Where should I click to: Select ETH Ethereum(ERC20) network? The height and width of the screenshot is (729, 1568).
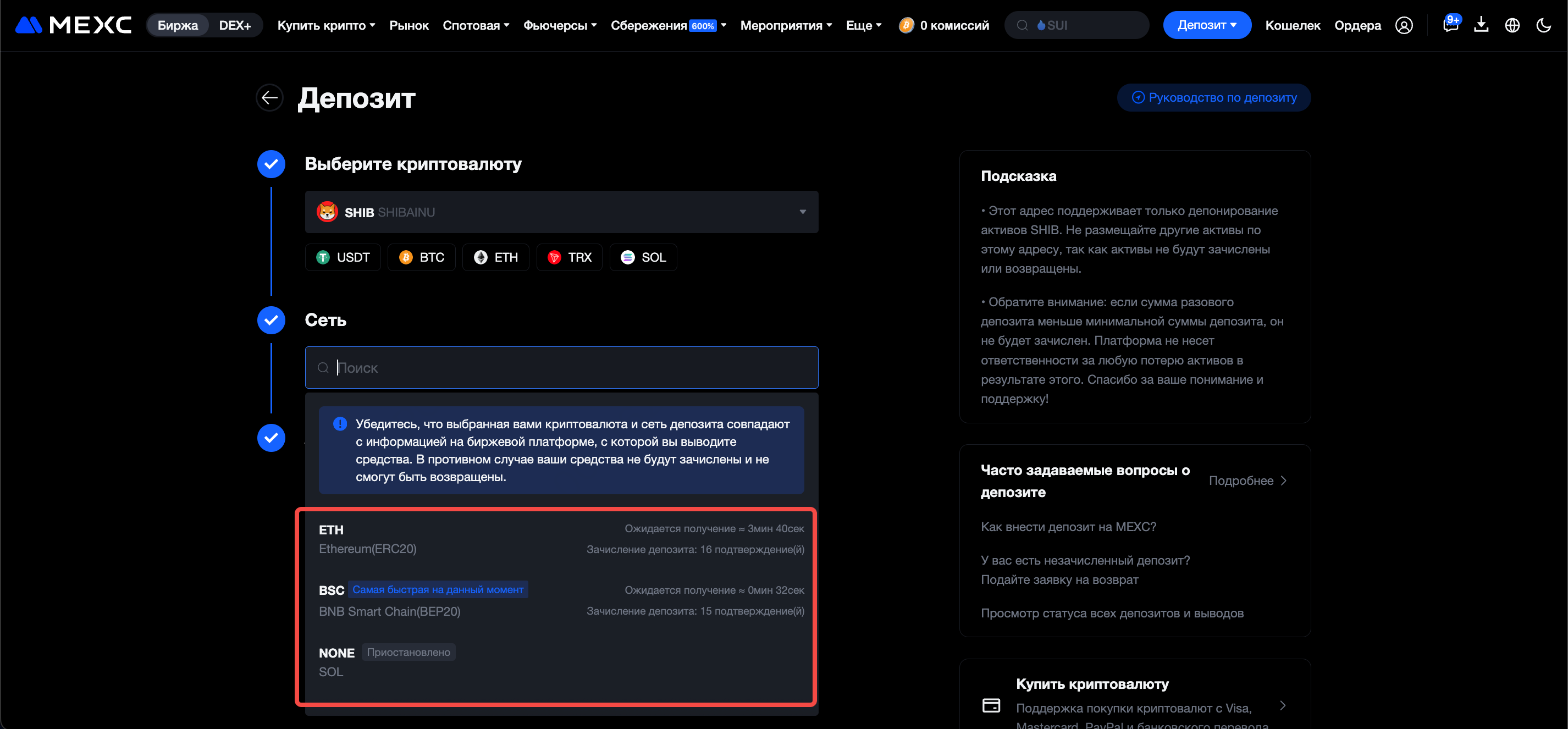point(561,539)
